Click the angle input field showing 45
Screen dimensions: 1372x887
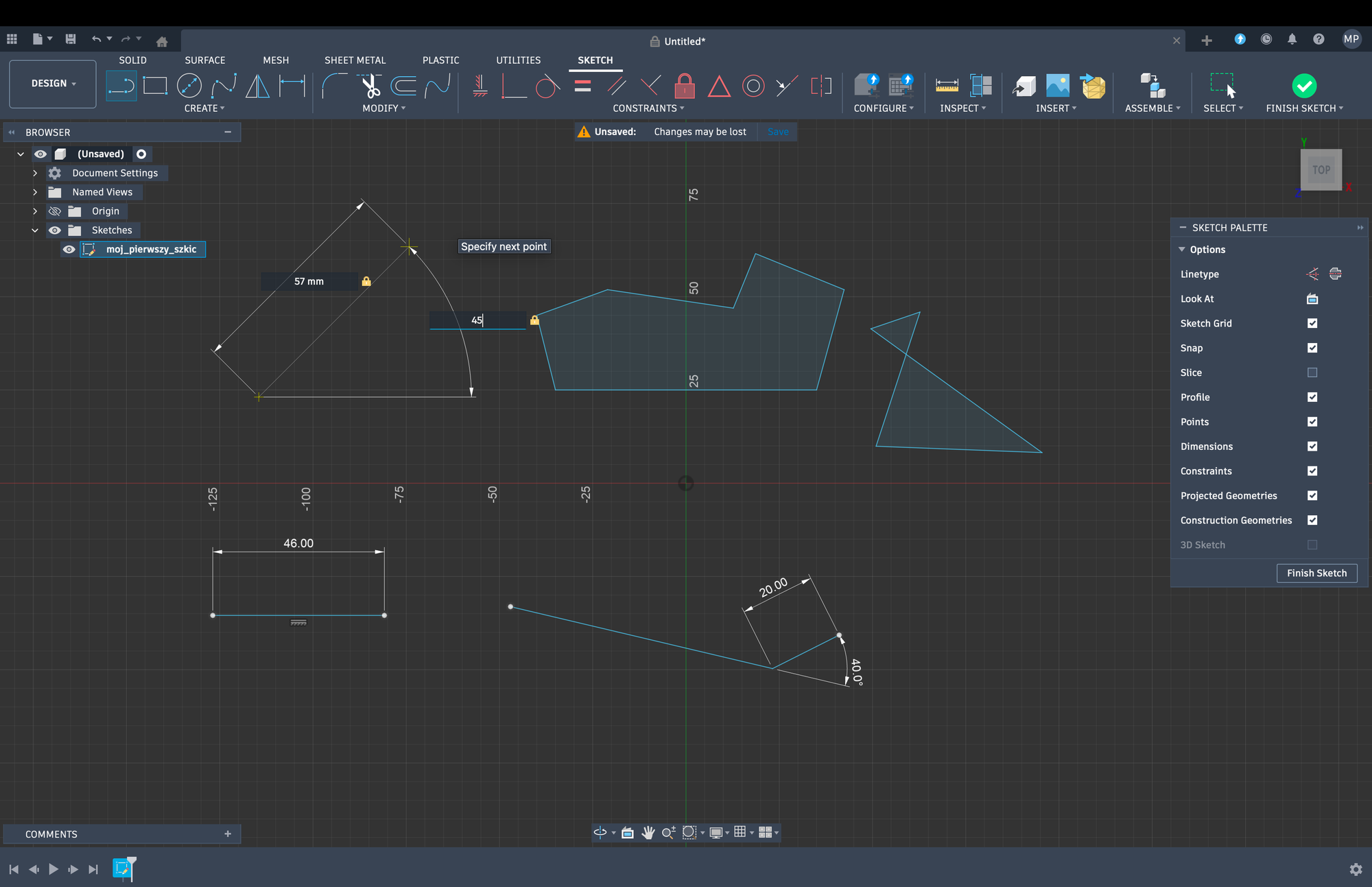click(477, 320)
